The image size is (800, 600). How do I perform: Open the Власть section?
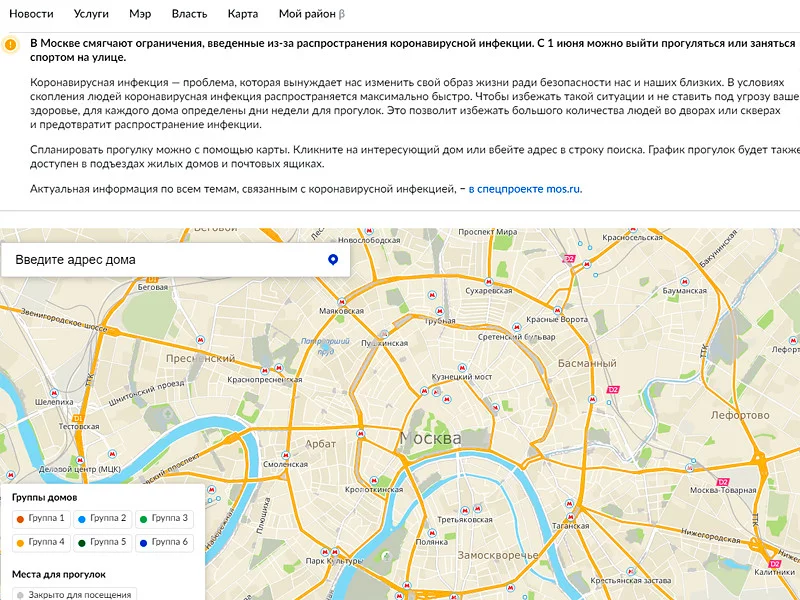189,14
